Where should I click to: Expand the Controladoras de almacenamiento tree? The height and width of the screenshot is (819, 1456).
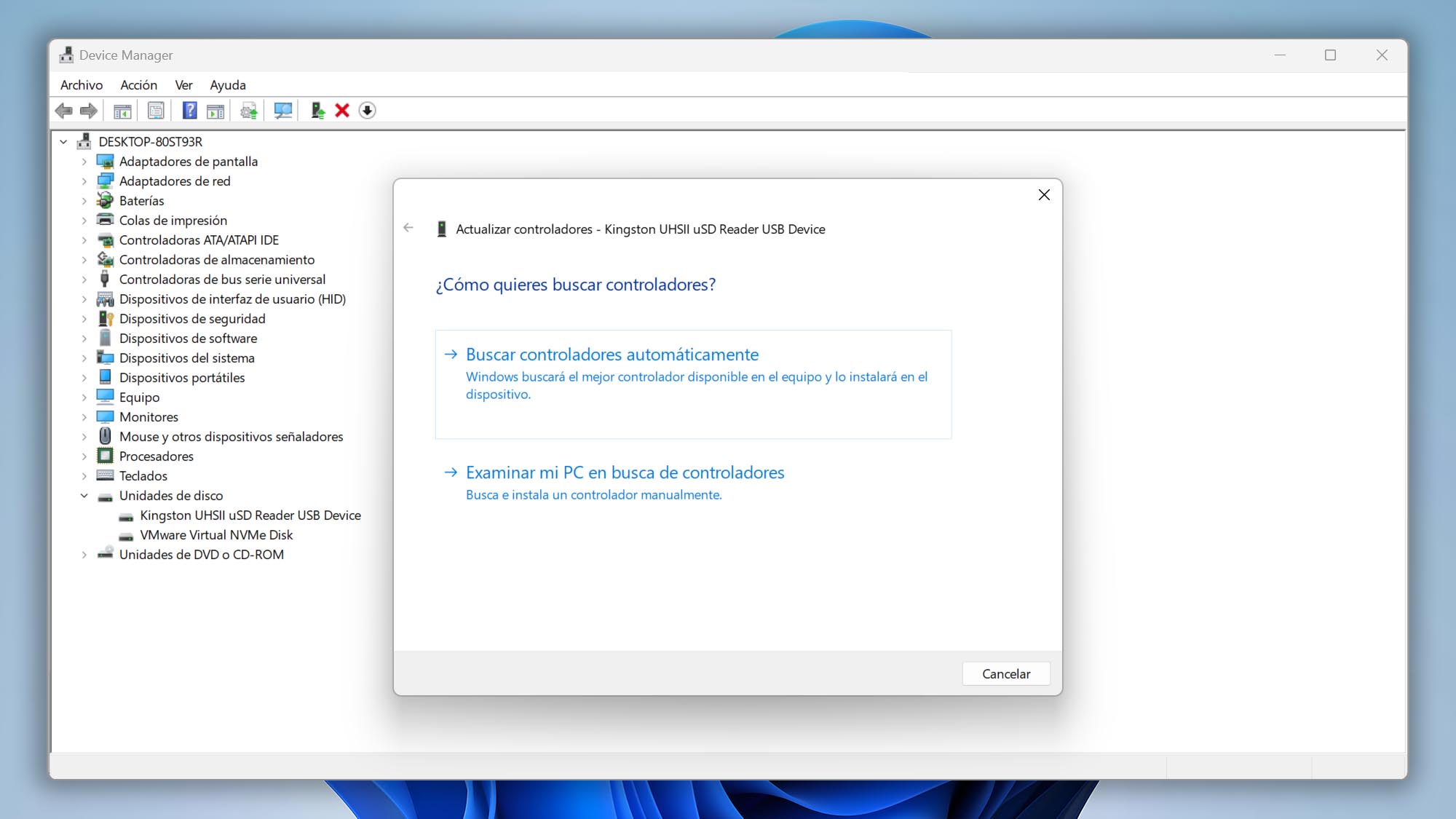pyautogui.click(x=82, y=259)
